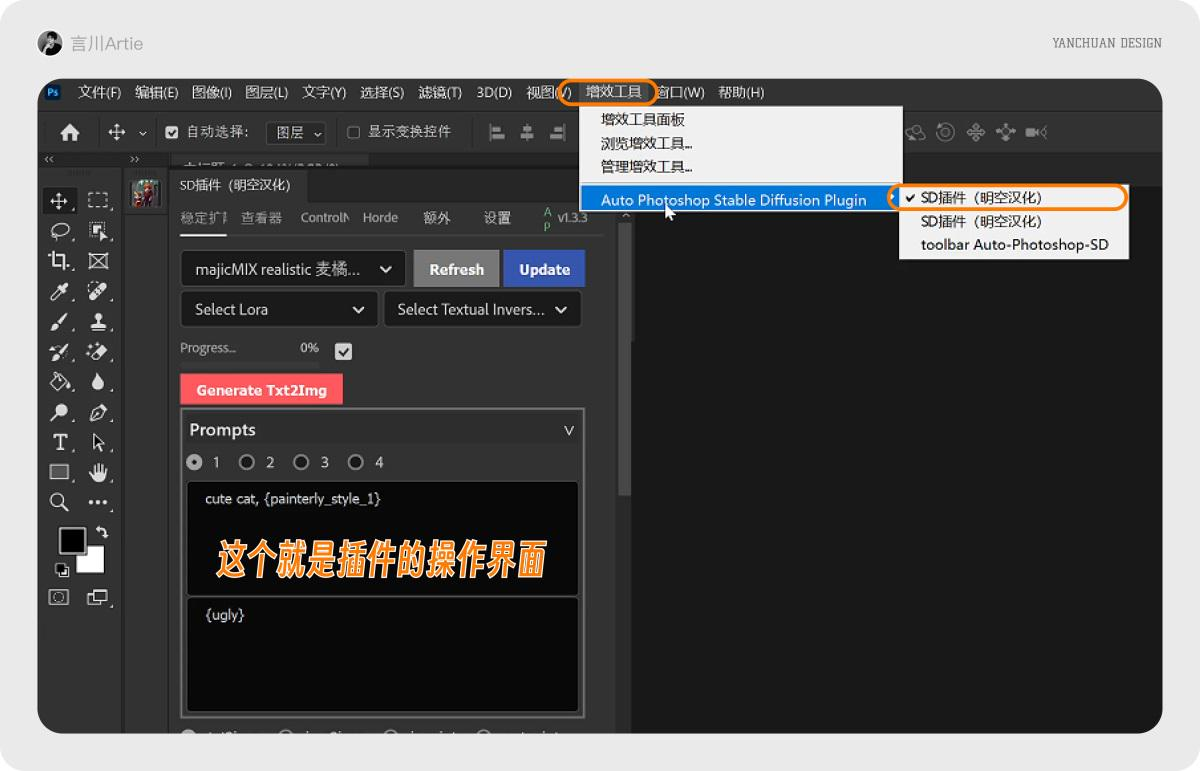Select the Zoom tool
Screen dimensions: 1200x771
coord(59,501)
